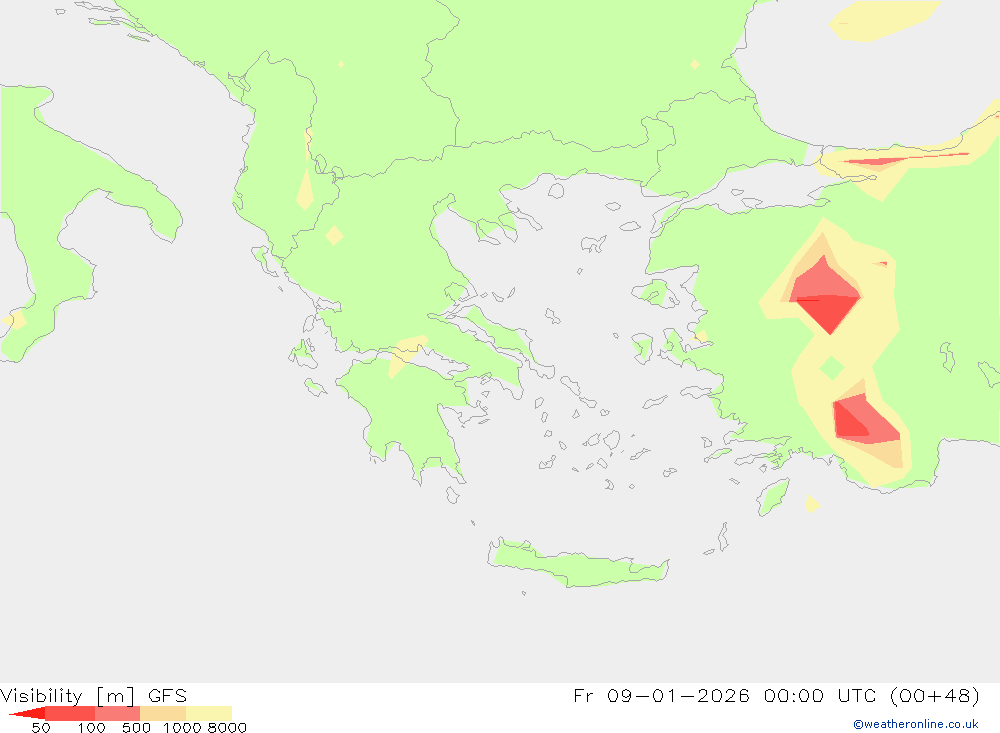Click the island of Rhodes on the map
Image resolution: width=1000 pixels, height=733 pixels.
pos(772,497)
